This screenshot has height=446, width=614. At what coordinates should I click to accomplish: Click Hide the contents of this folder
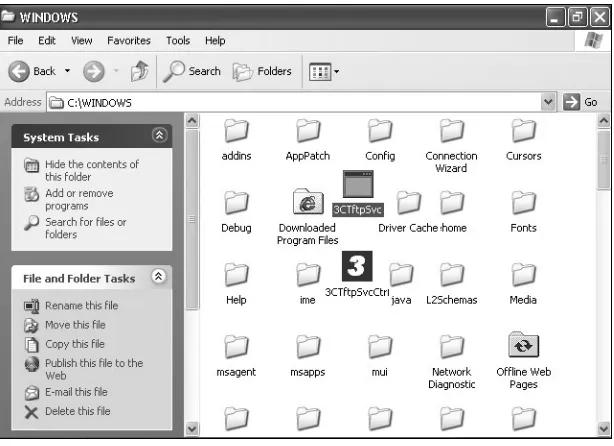[x=81, y=170]
